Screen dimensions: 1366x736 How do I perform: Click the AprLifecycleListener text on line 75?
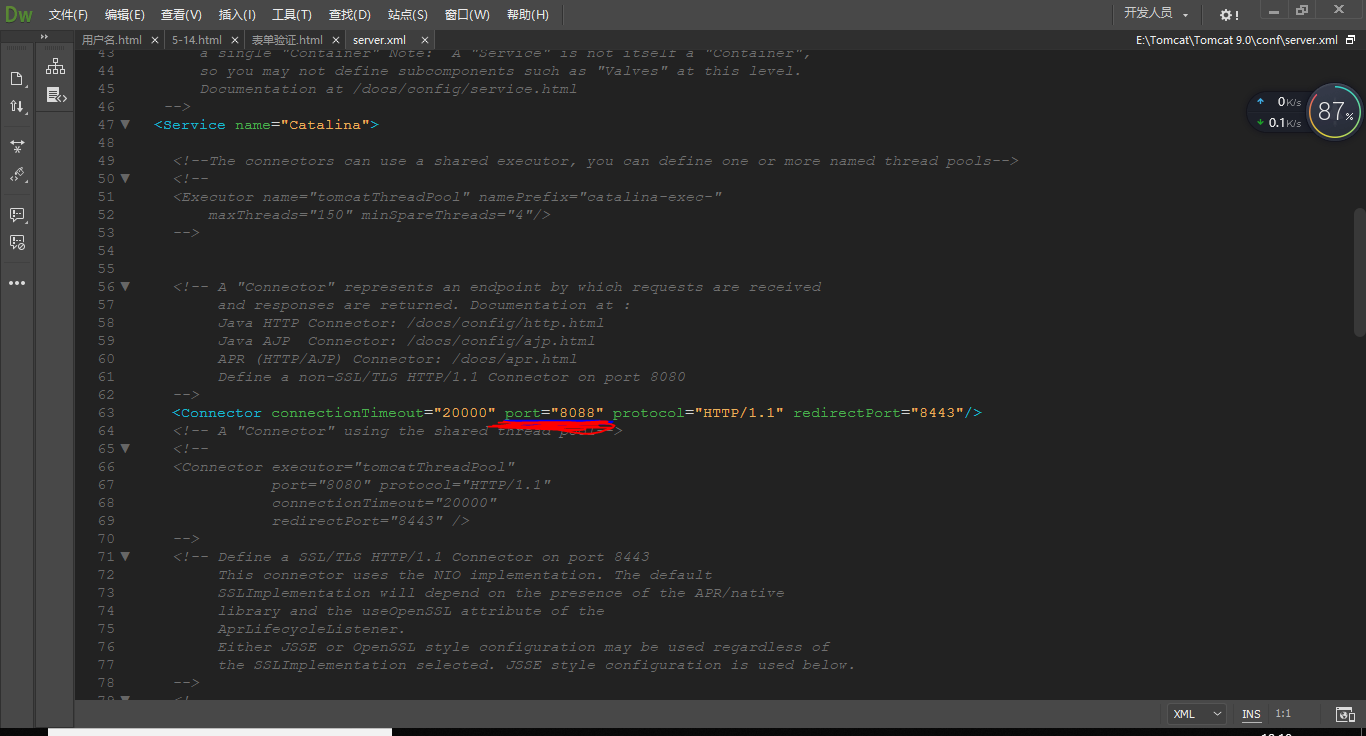[x=312, y=629]
